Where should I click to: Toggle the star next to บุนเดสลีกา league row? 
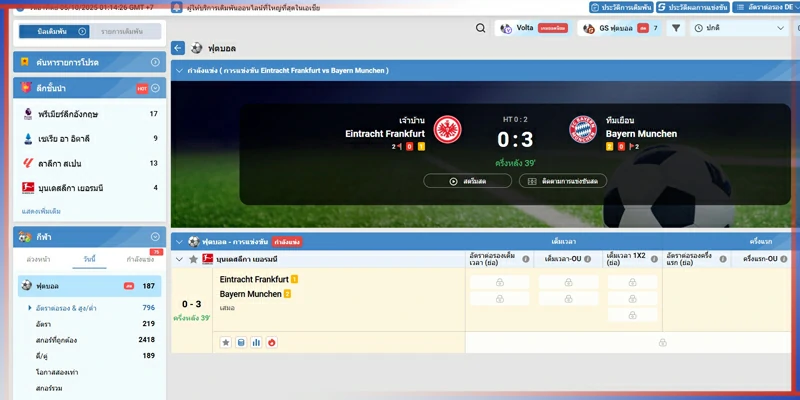pos(193,259)
